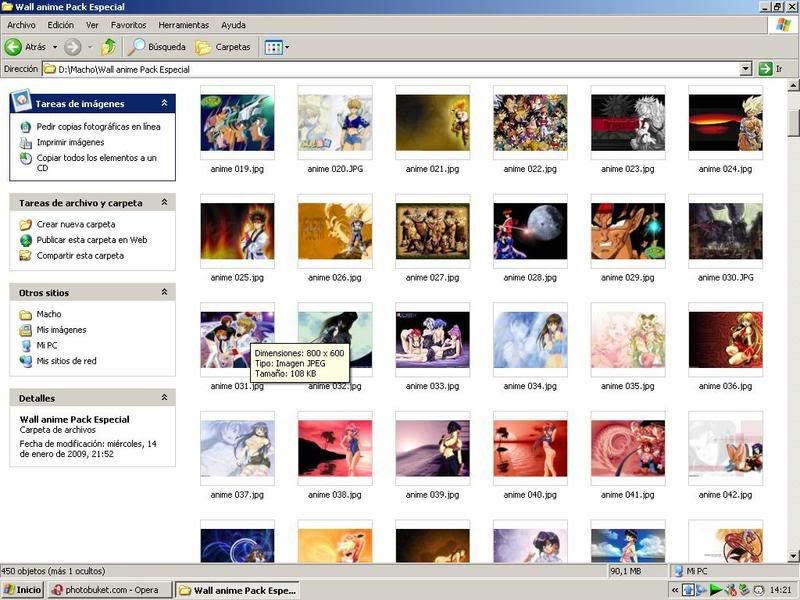Click Pedir copias fotográficas en línea link
Screen dimensions: 800x600
[98, 127]
